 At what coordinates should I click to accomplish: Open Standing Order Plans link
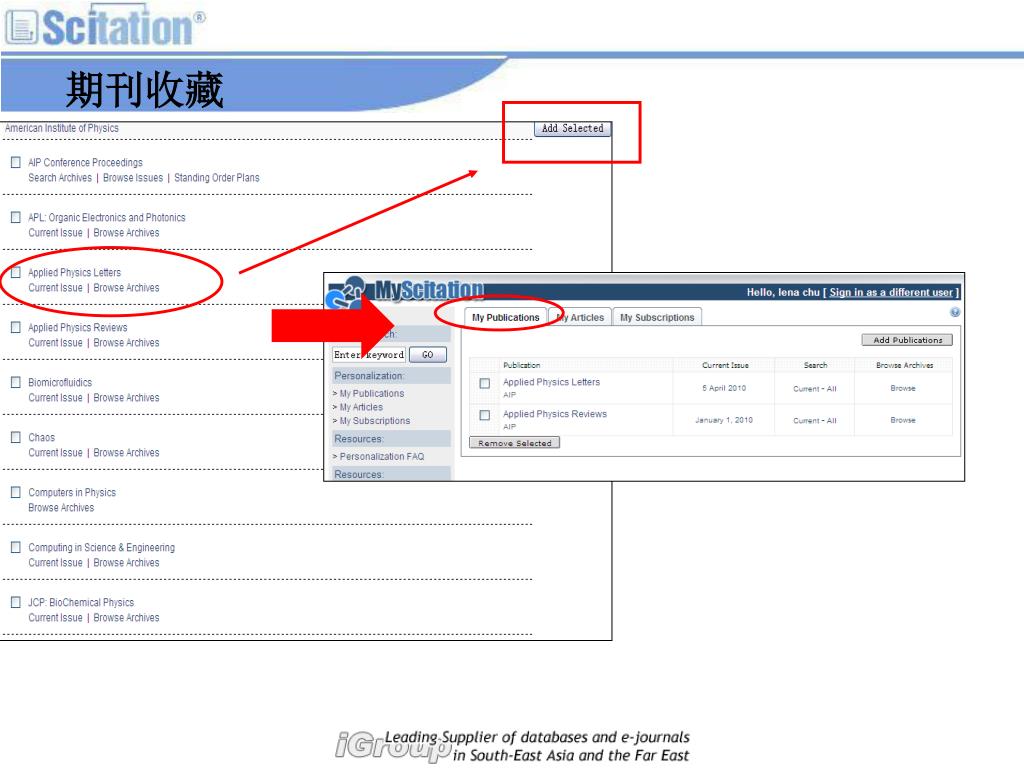point(217,178)
